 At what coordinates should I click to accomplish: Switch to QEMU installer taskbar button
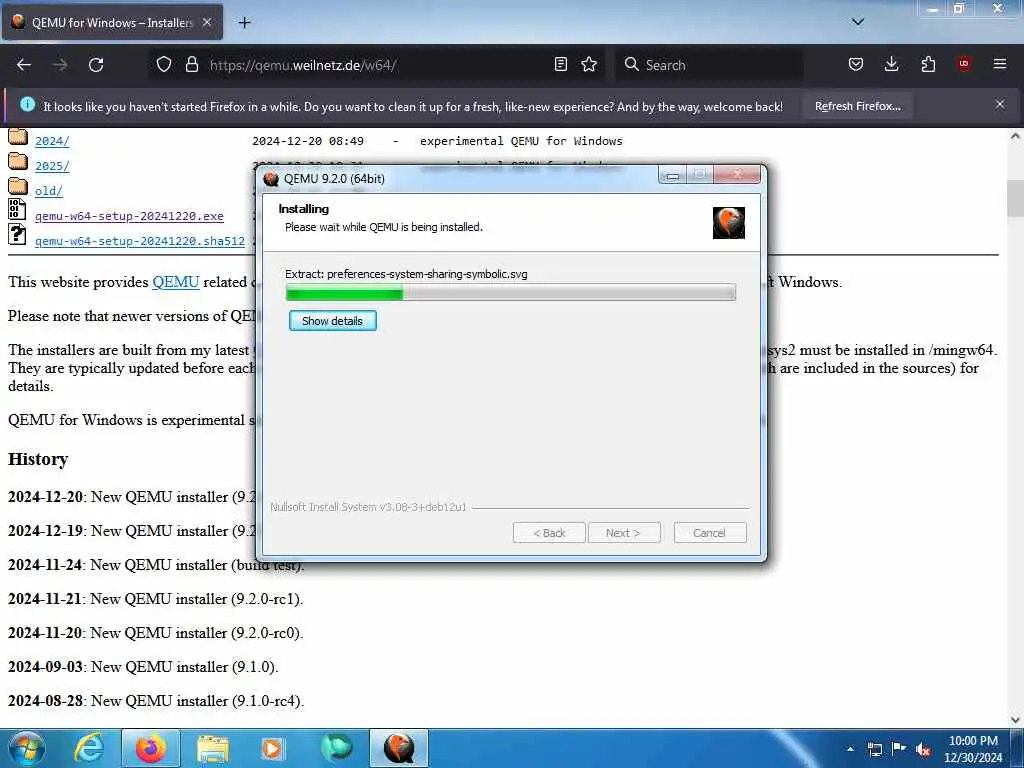pos(399,748)
